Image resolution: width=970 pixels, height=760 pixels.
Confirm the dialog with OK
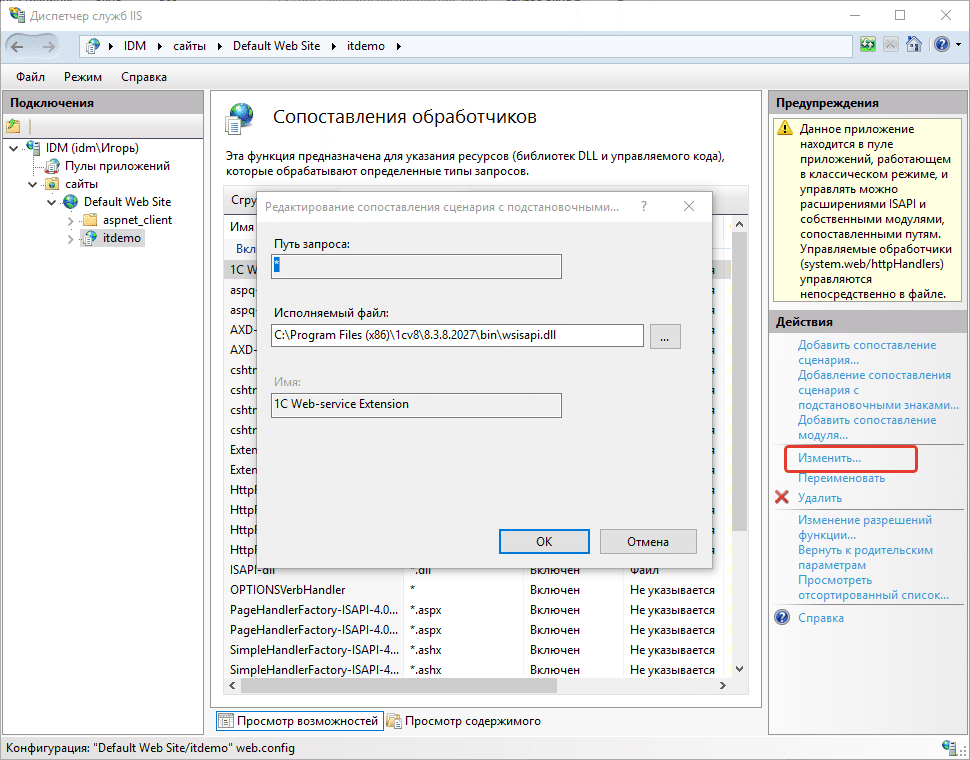(x=543, y=541)
